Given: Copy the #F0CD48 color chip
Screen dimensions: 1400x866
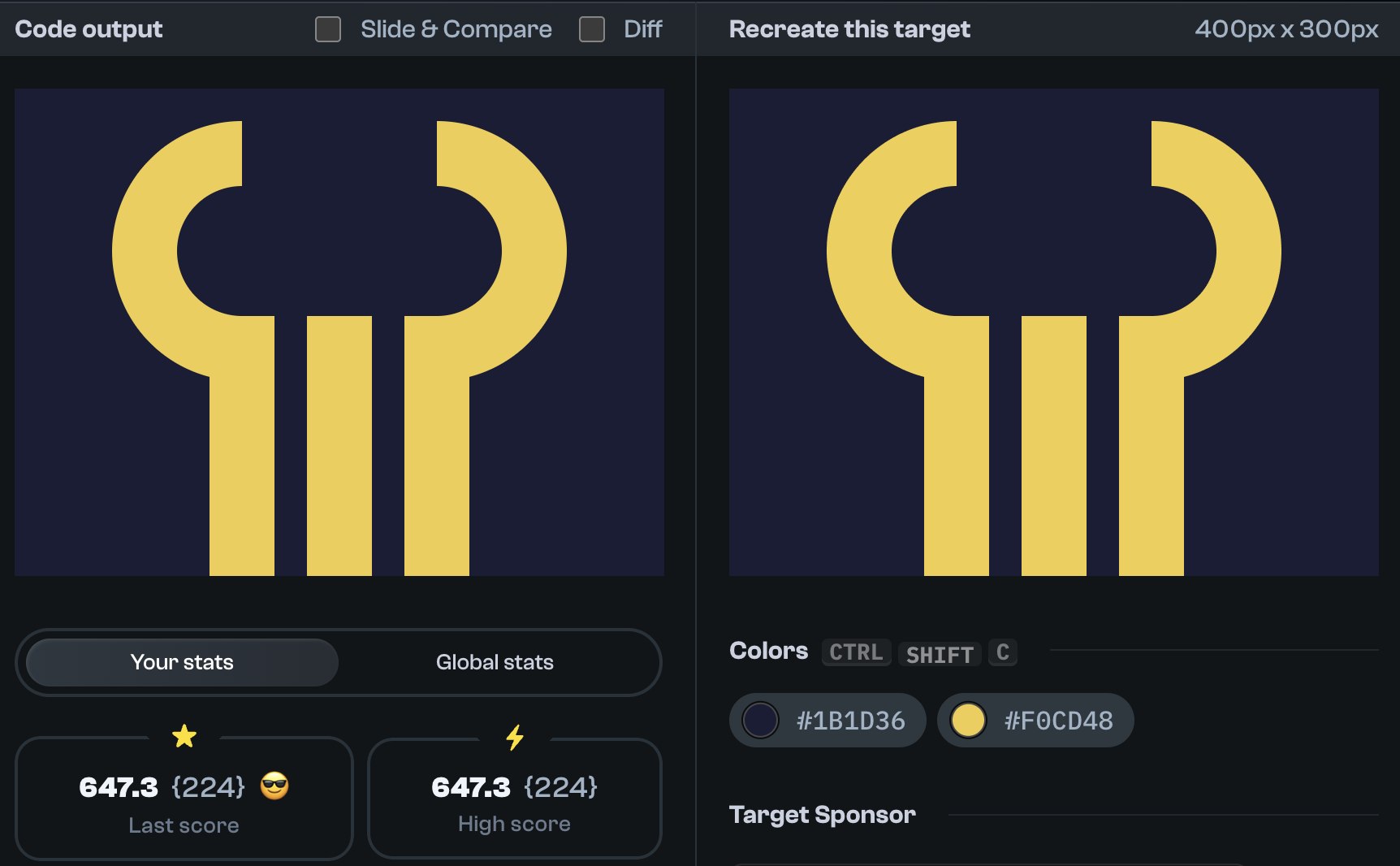Looking at the screenshot, I should 1035,720.
